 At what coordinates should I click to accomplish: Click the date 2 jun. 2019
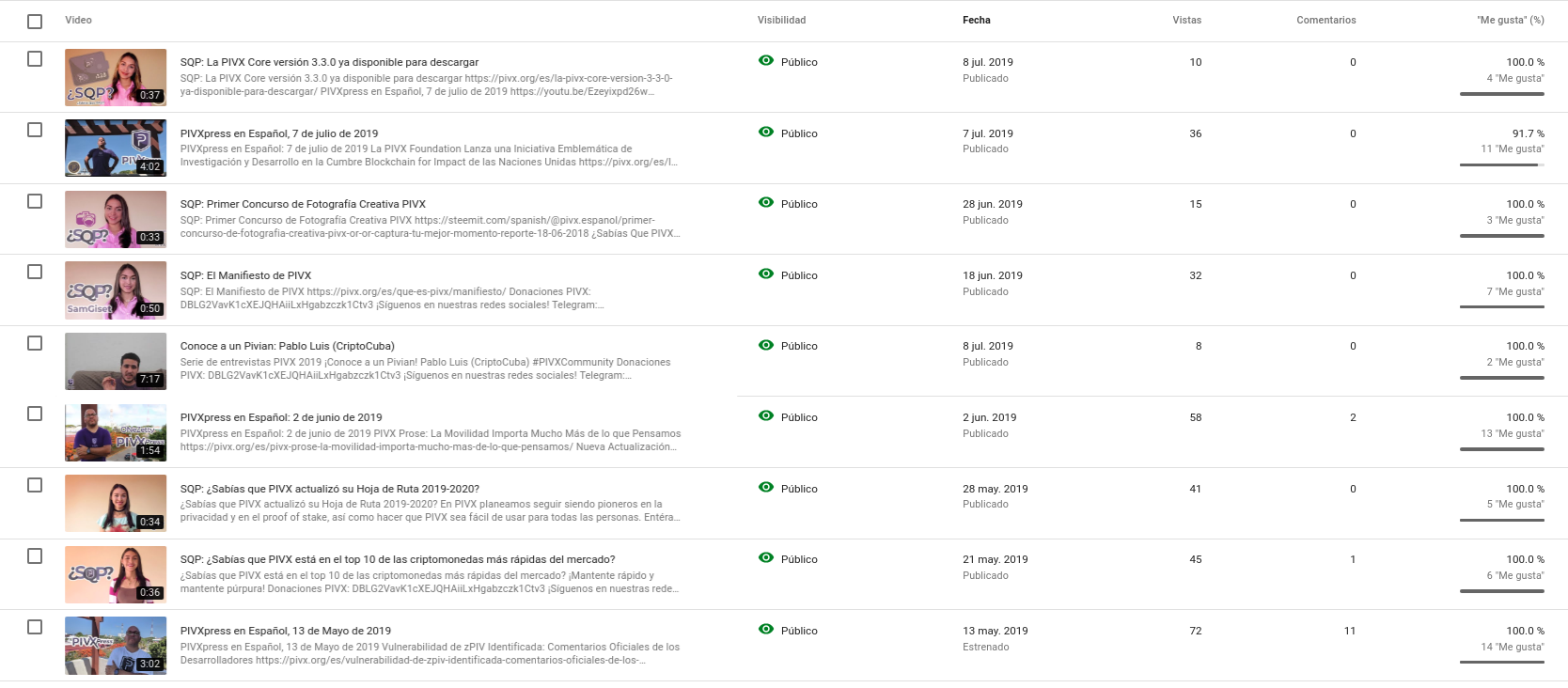tap(989, 417)
